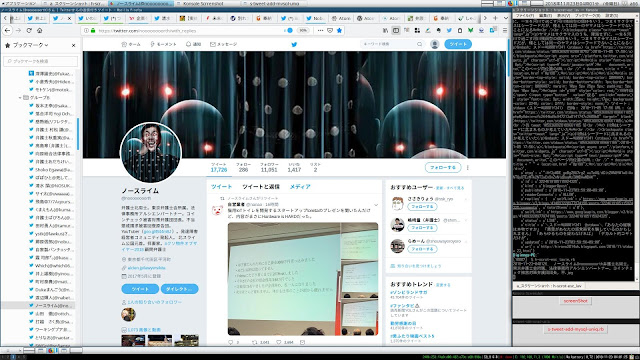The height and width of the screenshot is (360, 640).
Task: Like the tweet with the heart icon
Action: [x=279, y=342]
